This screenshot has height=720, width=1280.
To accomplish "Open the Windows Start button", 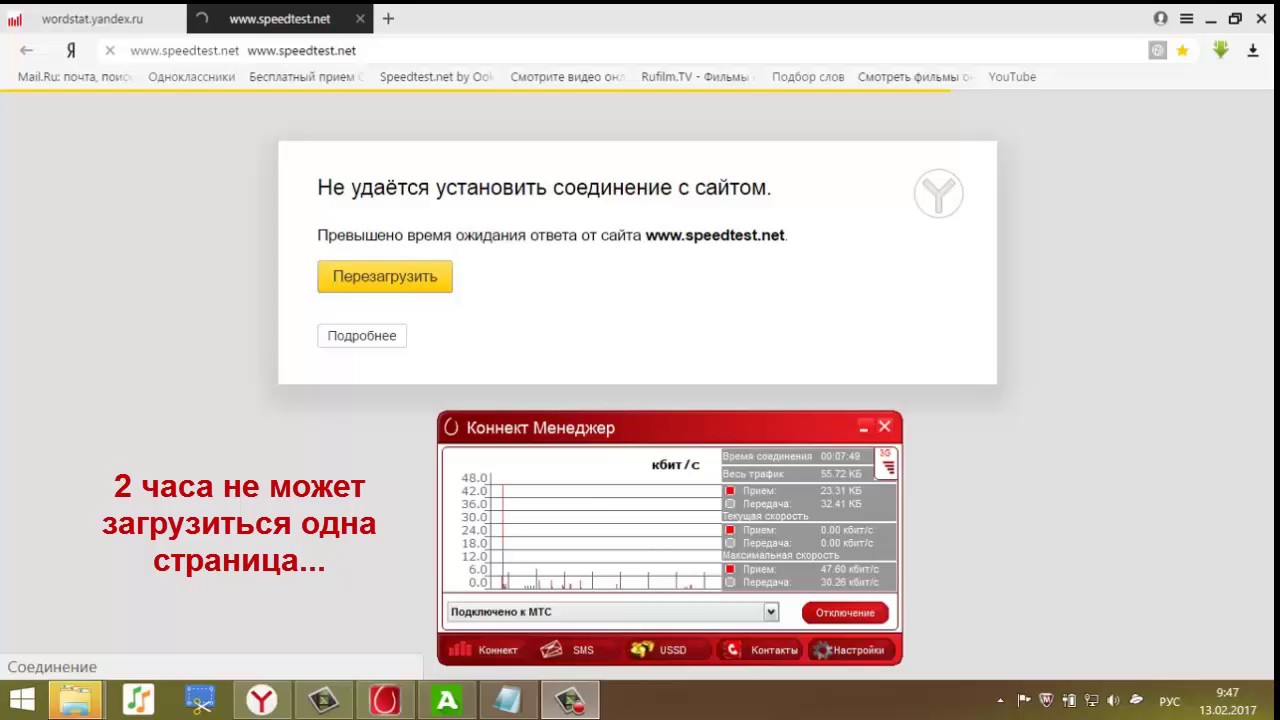I will 21,700.
